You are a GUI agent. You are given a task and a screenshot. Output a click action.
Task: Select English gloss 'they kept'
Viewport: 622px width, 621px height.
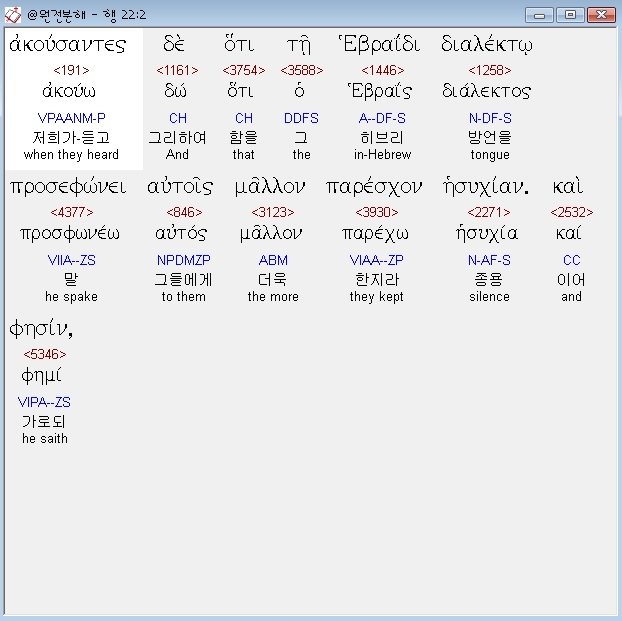376,296
